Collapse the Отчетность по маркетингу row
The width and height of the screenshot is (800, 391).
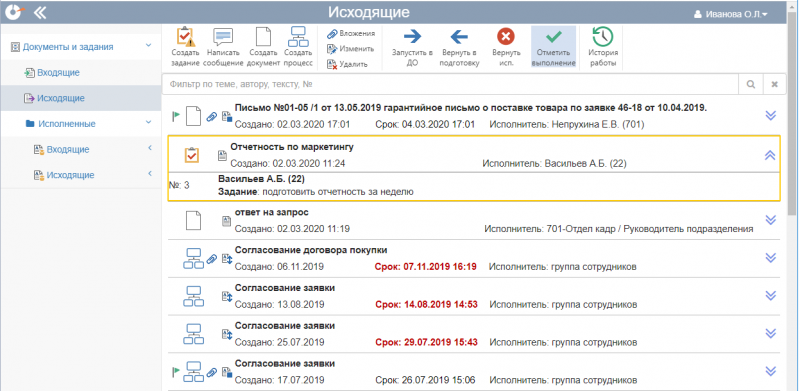pyautogui.click(x=770, y=156)
